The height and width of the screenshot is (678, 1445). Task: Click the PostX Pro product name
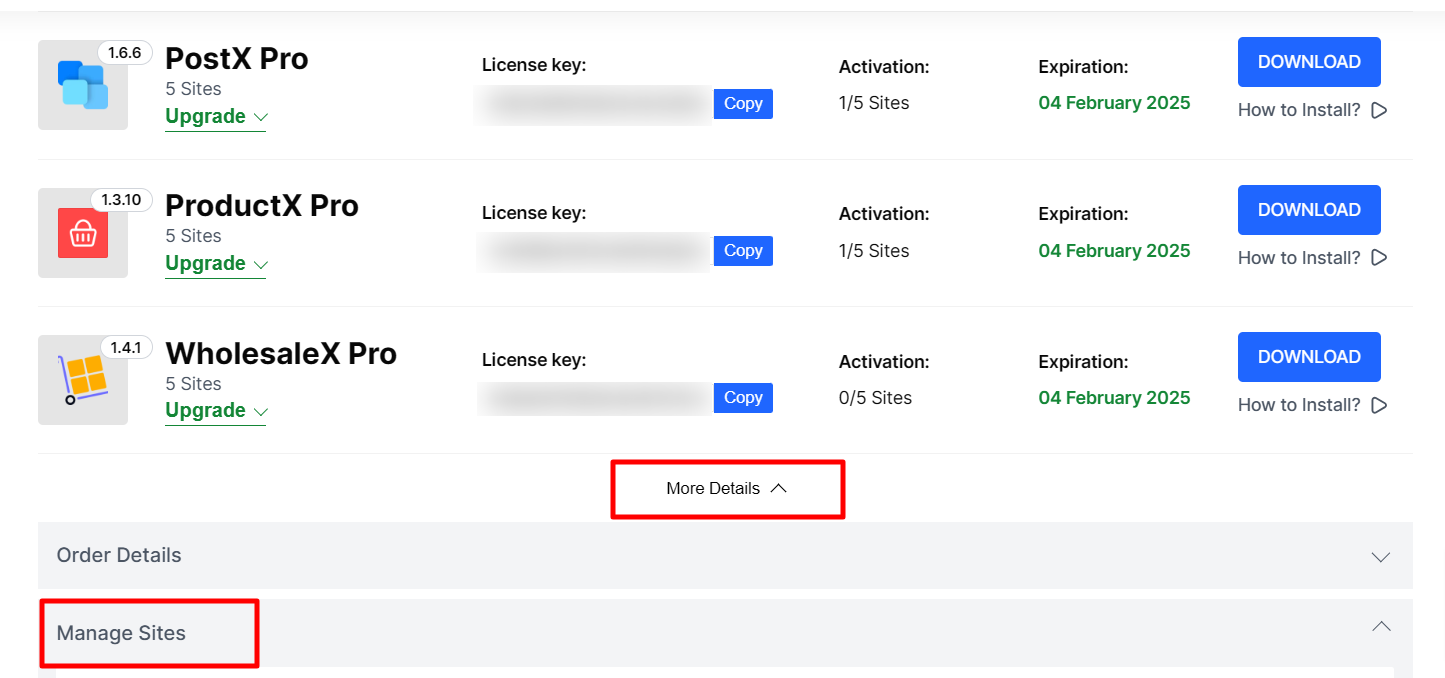(237, 59)
